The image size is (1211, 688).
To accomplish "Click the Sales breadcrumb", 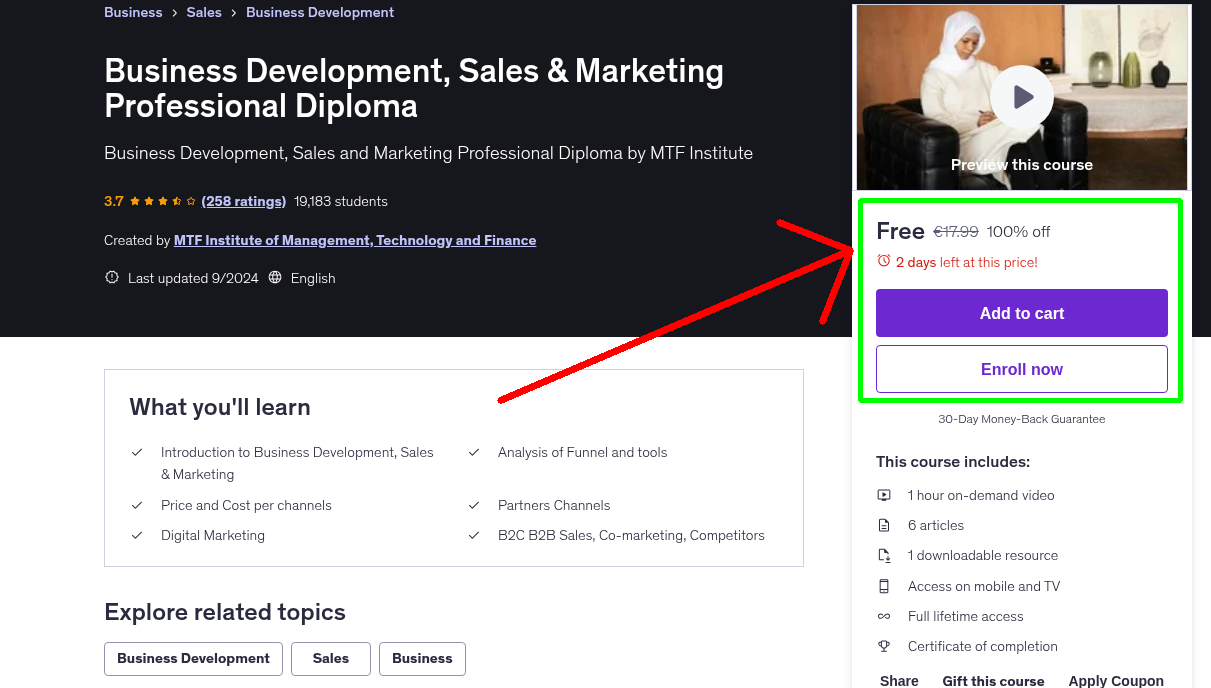I will click(204, 12).
